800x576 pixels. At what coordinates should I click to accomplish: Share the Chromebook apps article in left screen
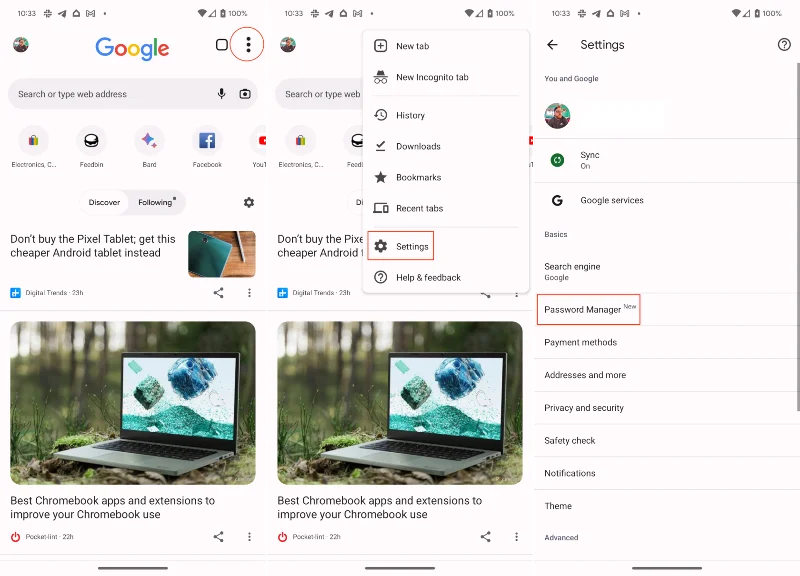click(218, 537)
